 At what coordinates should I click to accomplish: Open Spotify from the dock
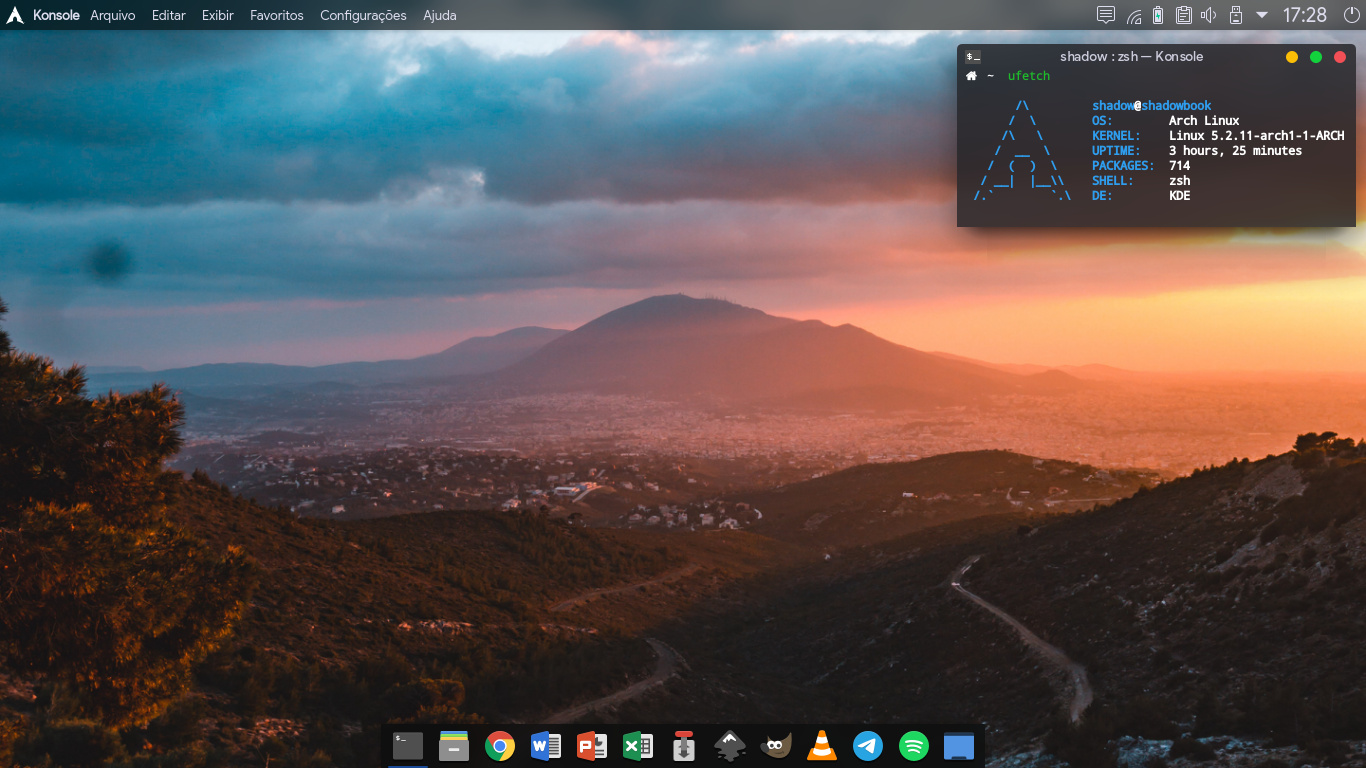point(914,746)
